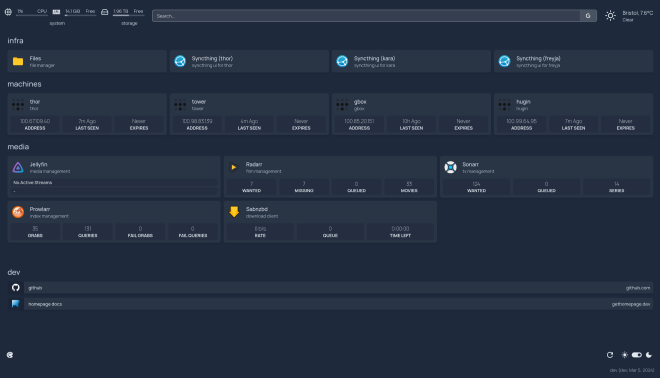Click the orange Prowlarr icon

click(x=18, y=212)
